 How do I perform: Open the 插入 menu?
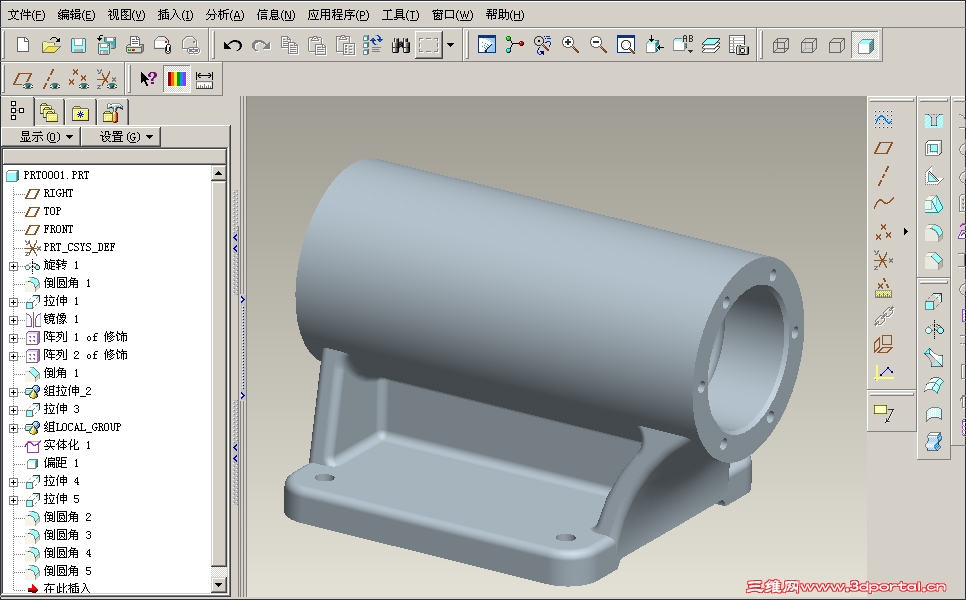176,15
